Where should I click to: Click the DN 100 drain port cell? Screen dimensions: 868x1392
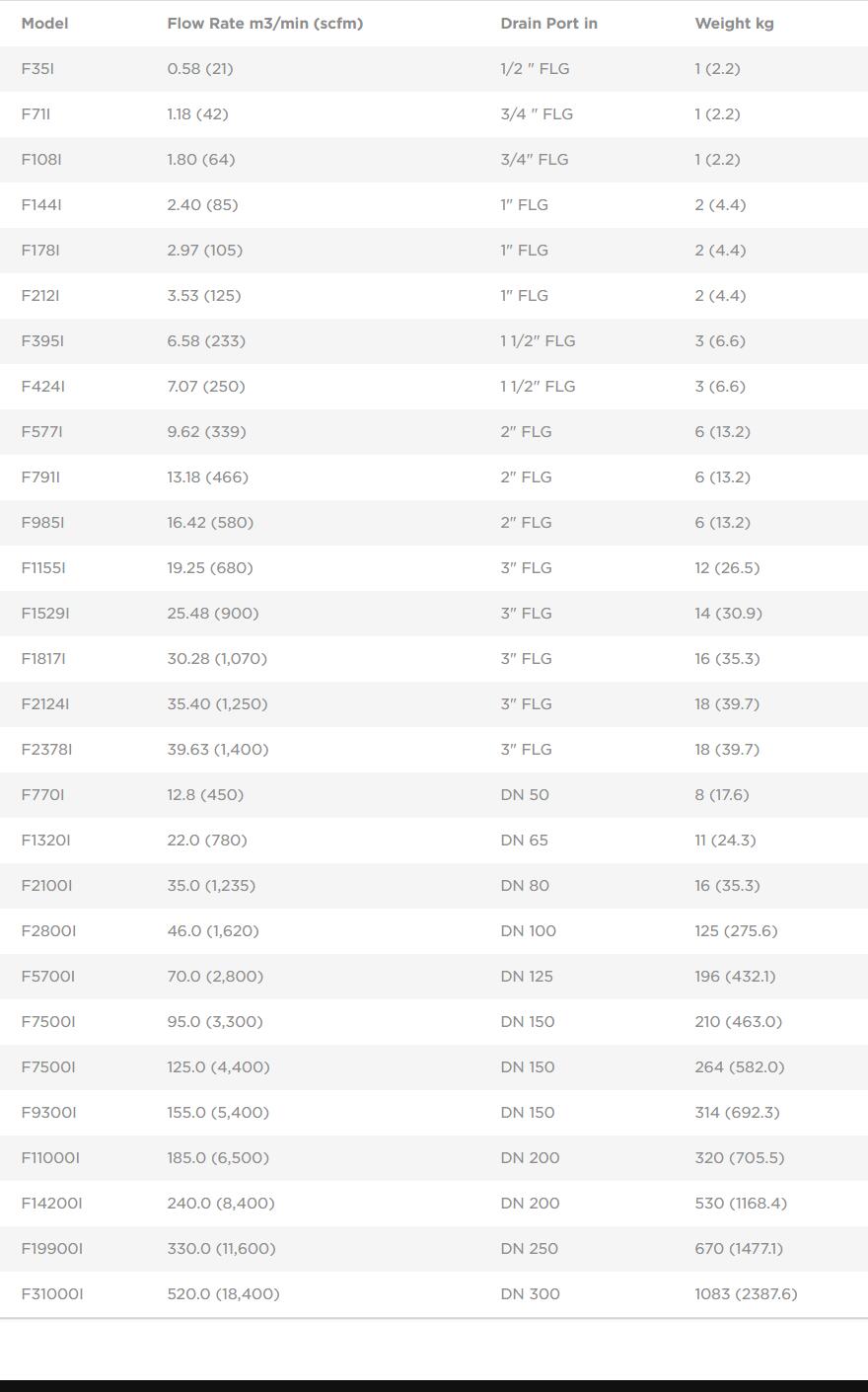(528, 931)
